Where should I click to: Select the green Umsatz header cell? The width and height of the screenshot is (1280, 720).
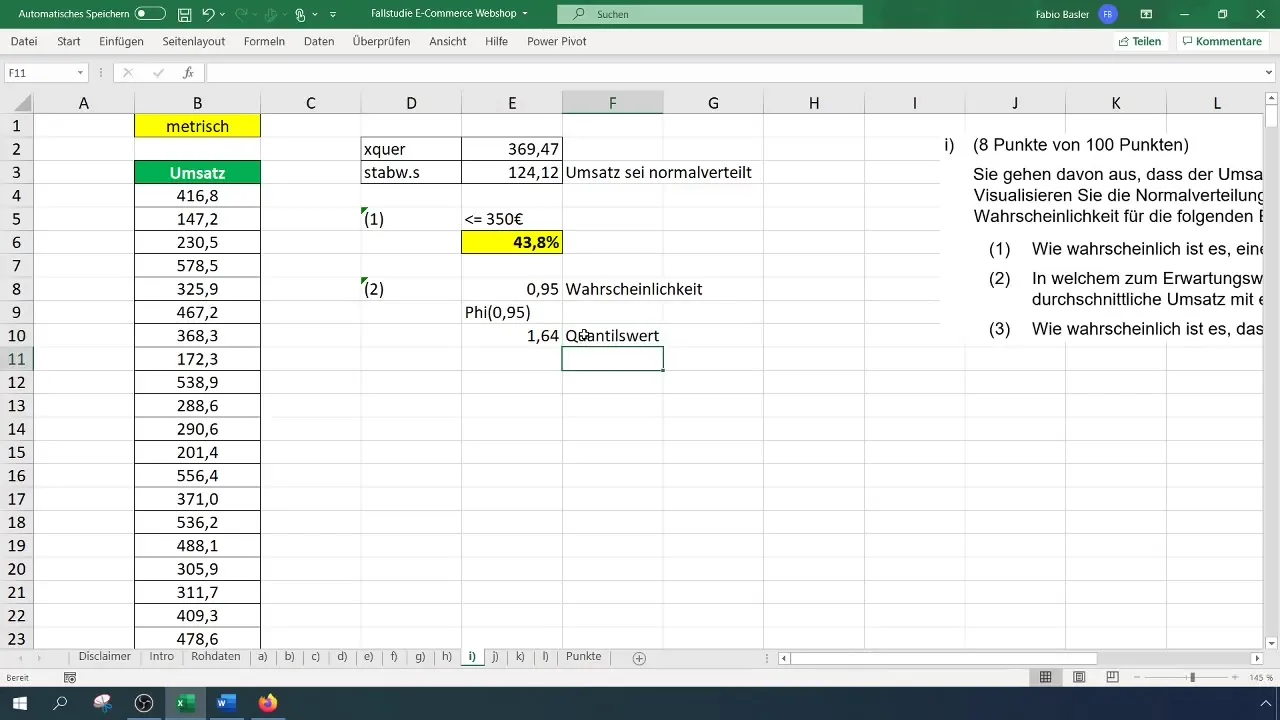[197, 173]
